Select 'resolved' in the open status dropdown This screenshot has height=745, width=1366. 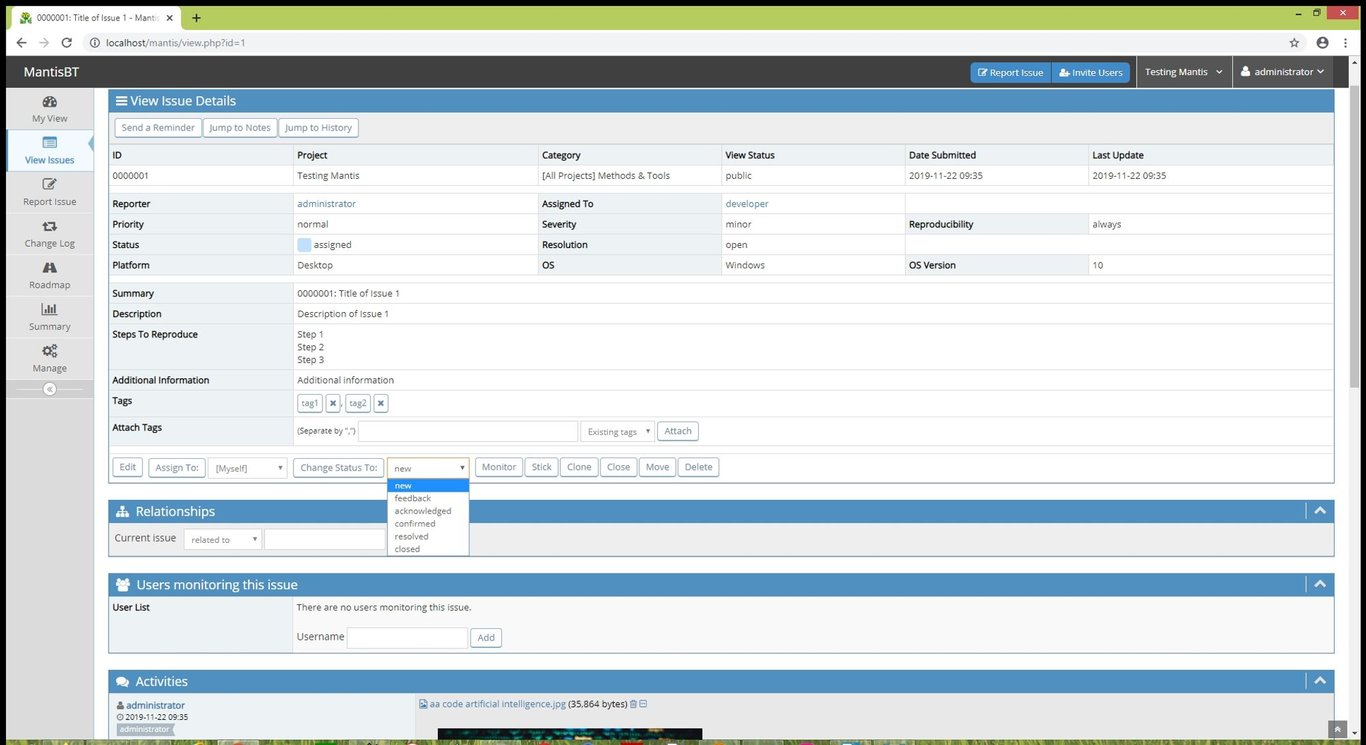coord(410,536)
